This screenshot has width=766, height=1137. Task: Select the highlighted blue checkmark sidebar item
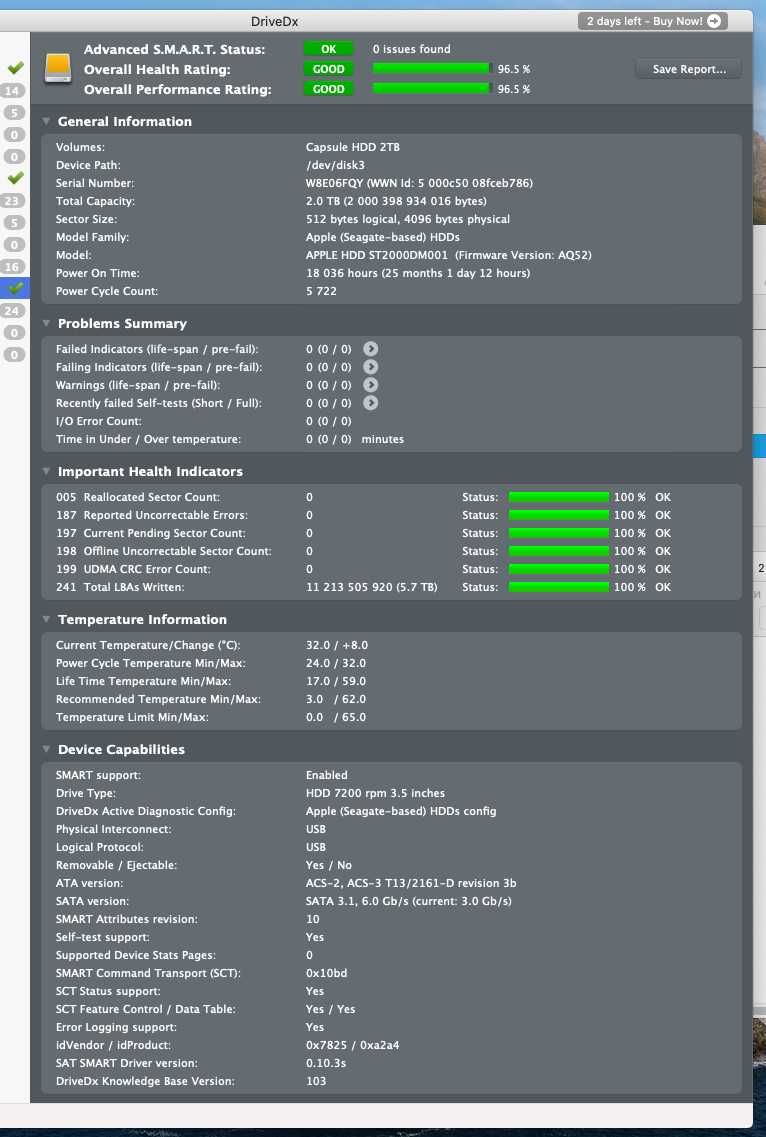pyautogui.click(x=15, y=289)
